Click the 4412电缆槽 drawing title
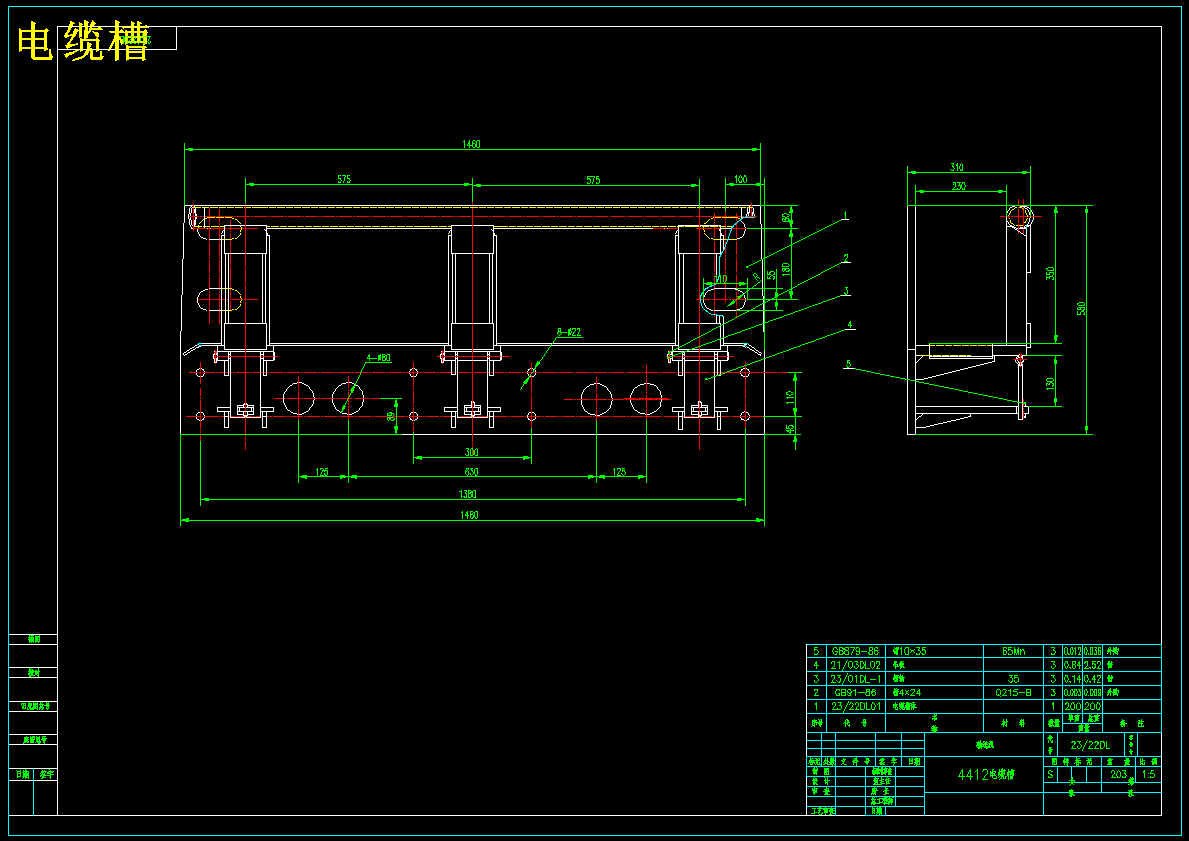 point(985,775)
